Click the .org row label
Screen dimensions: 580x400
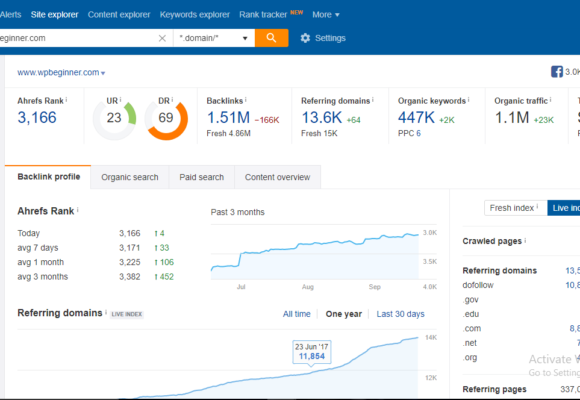(x=470, y=357)
